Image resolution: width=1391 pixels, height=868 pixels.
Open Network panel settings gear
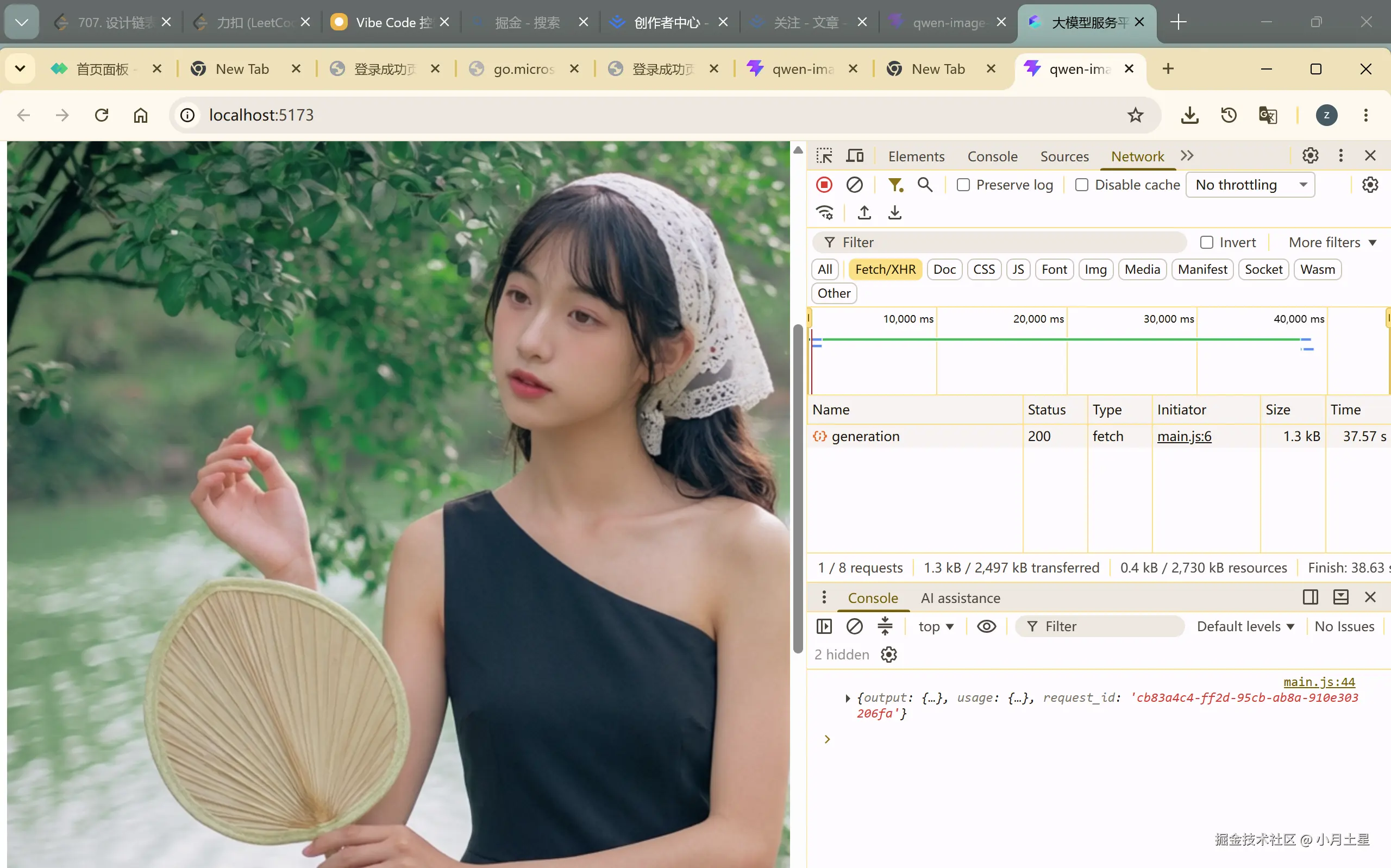tap(1370, 185)
